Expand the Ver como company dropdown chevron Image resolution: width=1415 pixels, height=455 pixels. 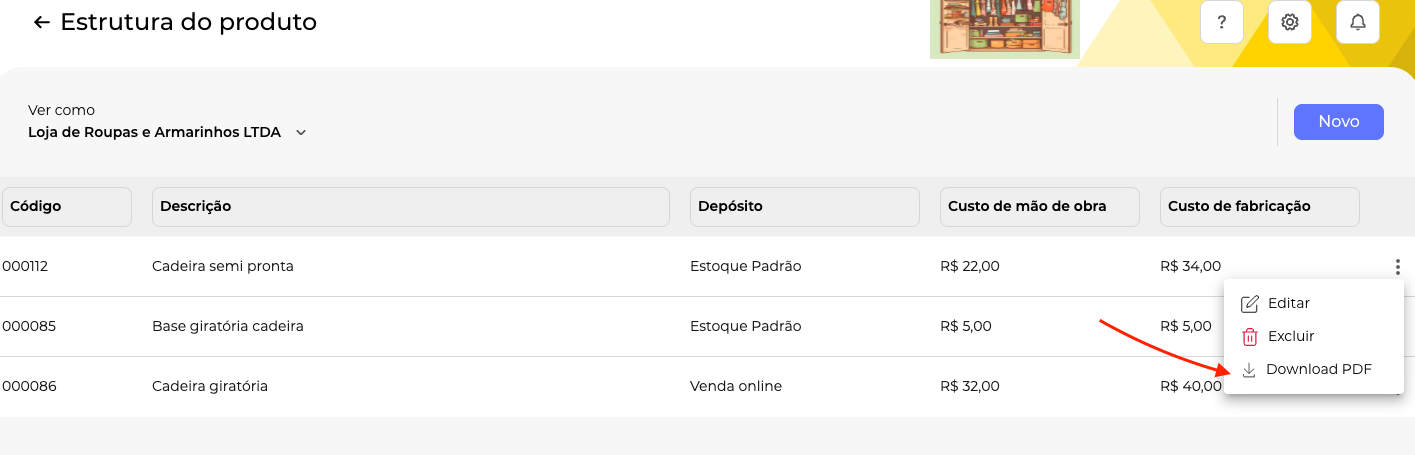pos(300,132)
